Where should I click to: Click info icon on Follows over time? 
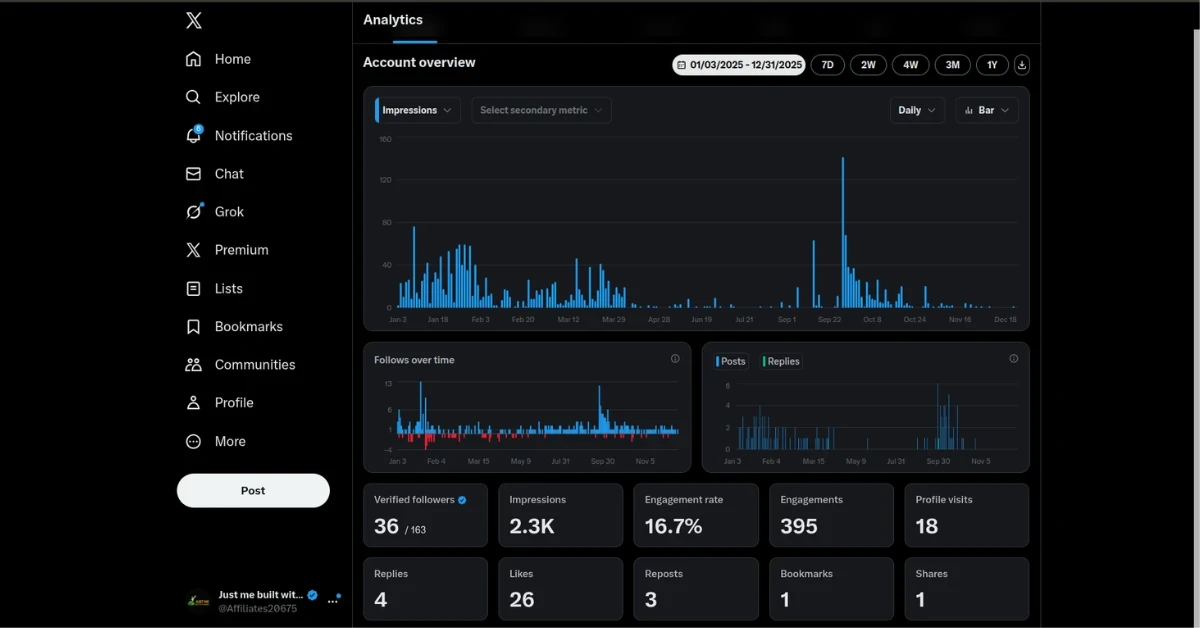click(675, 359)
